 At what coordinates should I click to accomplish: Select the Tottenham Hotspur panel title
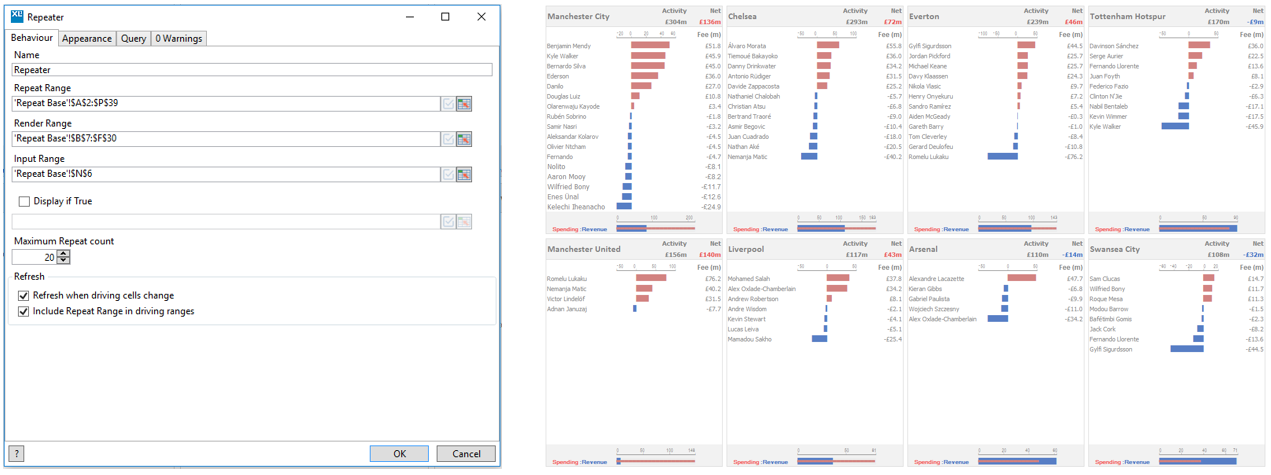pos(1127,17)
